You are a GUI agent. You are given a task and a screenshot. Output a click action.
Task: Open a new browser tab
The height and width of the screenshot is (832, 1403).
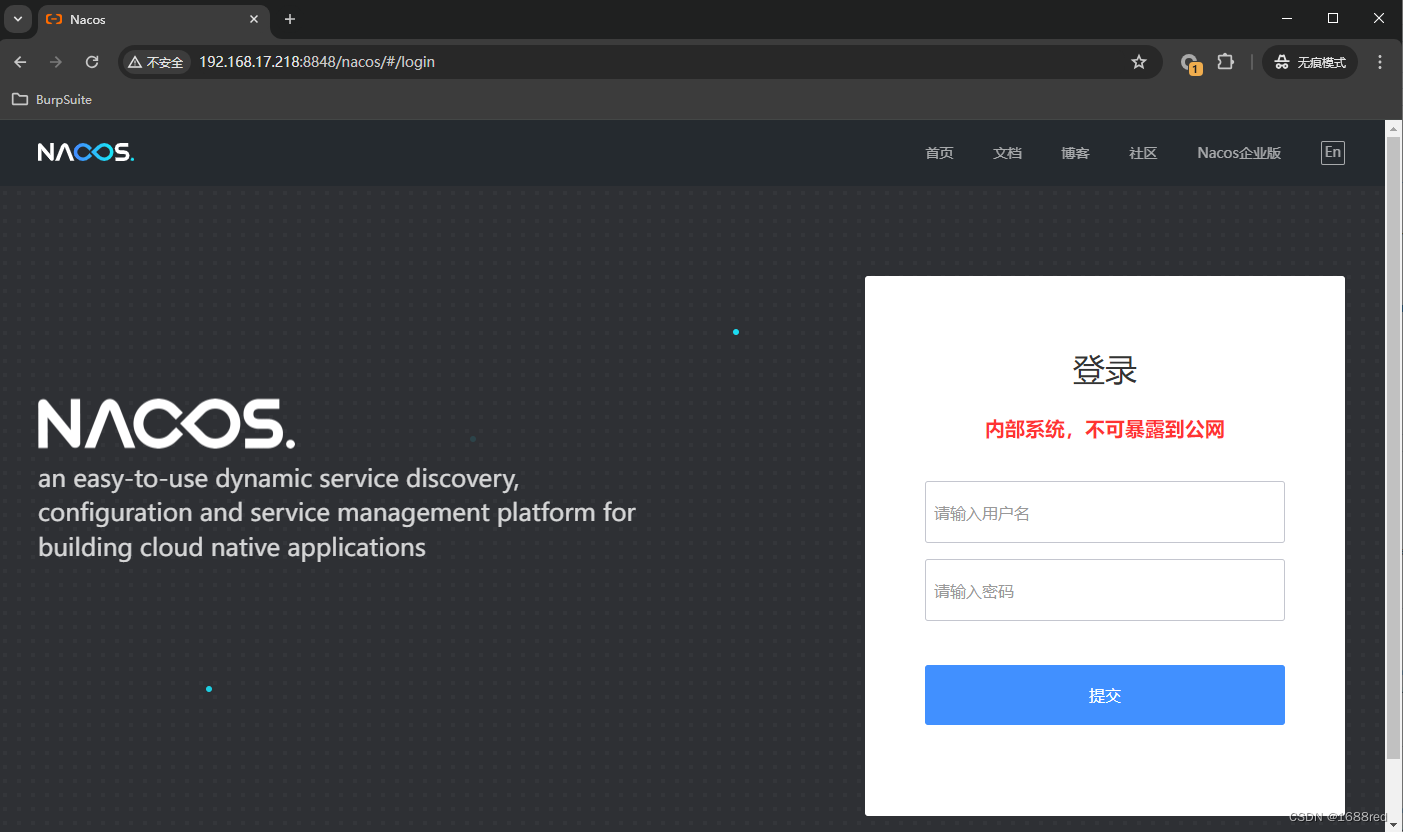[x=290, y=19]
